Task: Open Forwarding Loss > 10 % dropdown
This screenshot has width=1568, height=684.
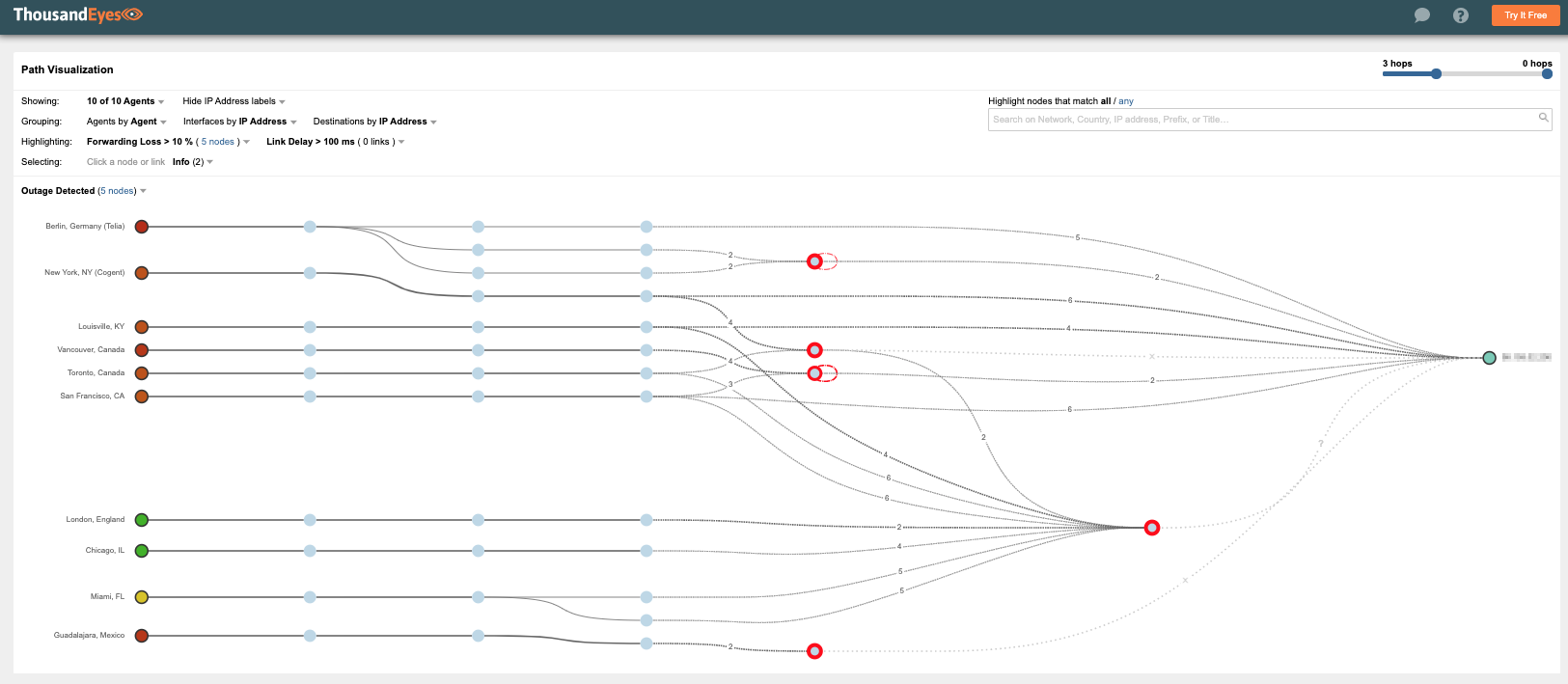Action: [x=168, y=142]
